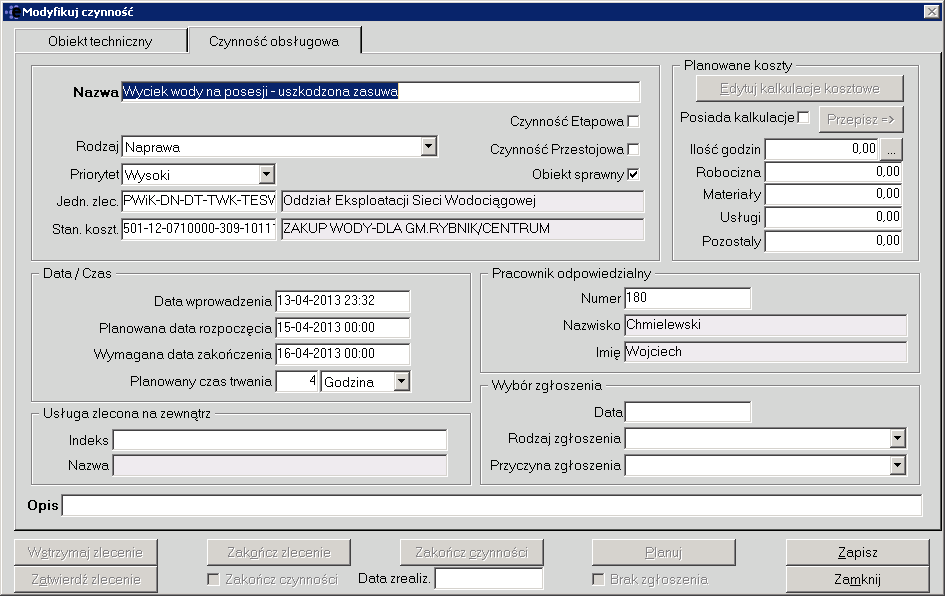Click the Wymagana data zakończenia field
945x596 pixels.
[x=342, y=354]
